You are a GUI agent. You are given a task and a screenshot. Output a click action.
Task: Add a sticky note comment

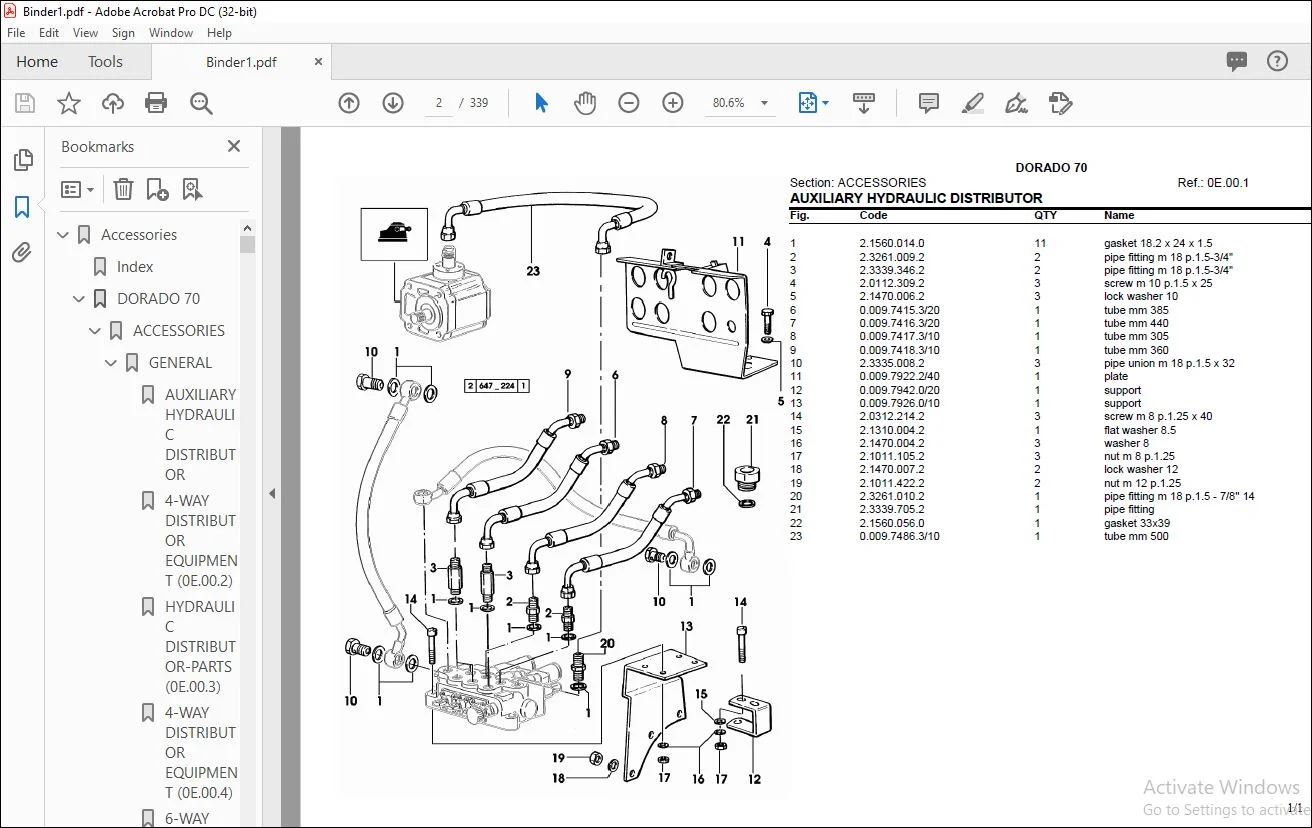929,103
